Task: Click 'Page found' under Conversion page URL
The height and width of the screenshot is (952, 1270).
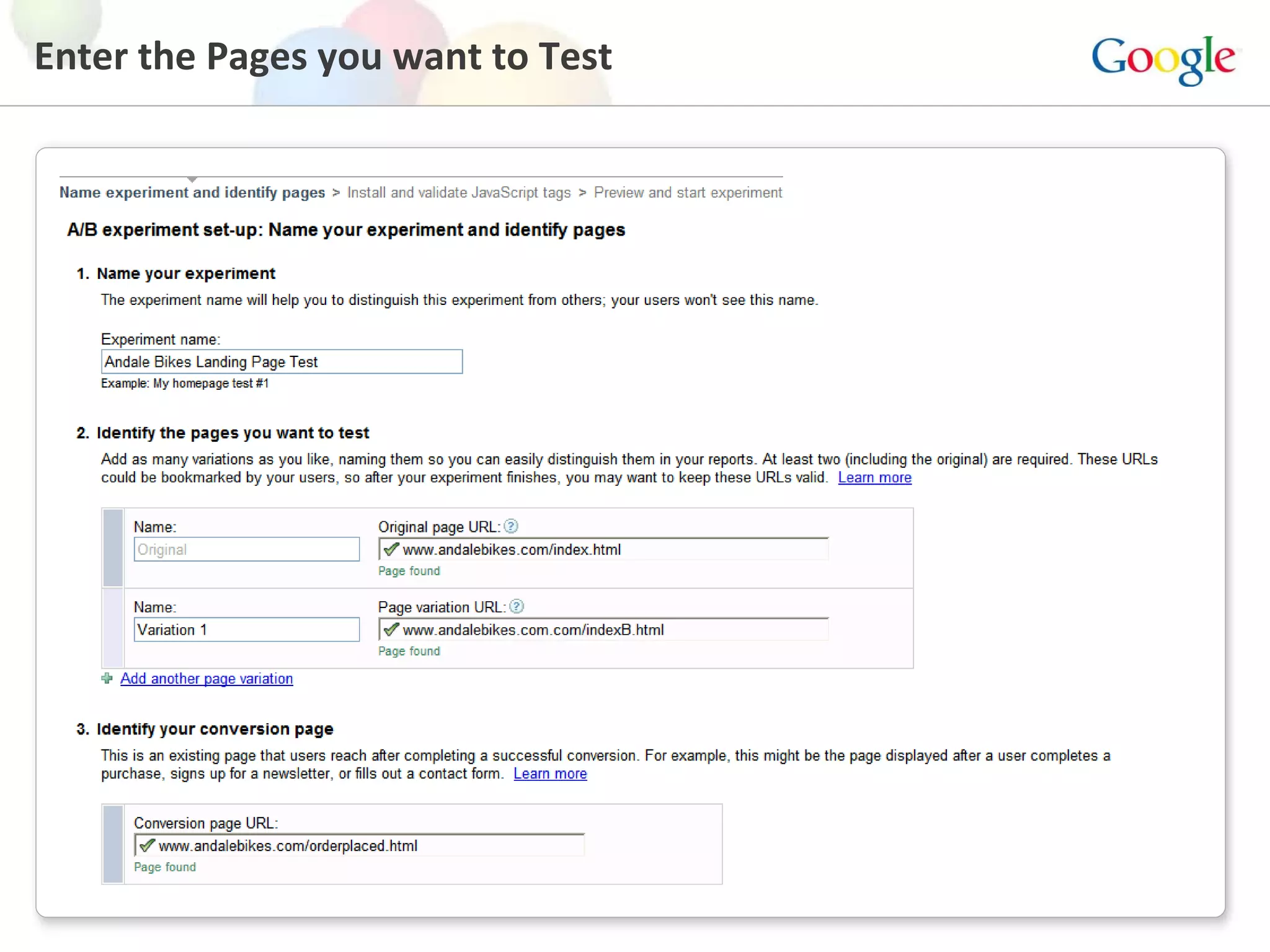Action: tap(165, 867)
